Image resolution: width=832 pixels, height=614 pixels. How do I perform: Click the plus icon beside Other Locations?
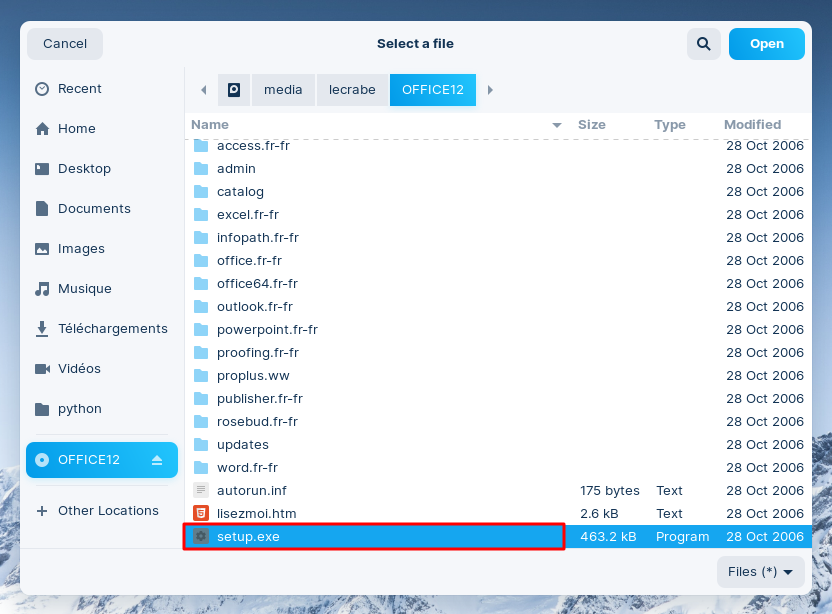tap(42, 511)
